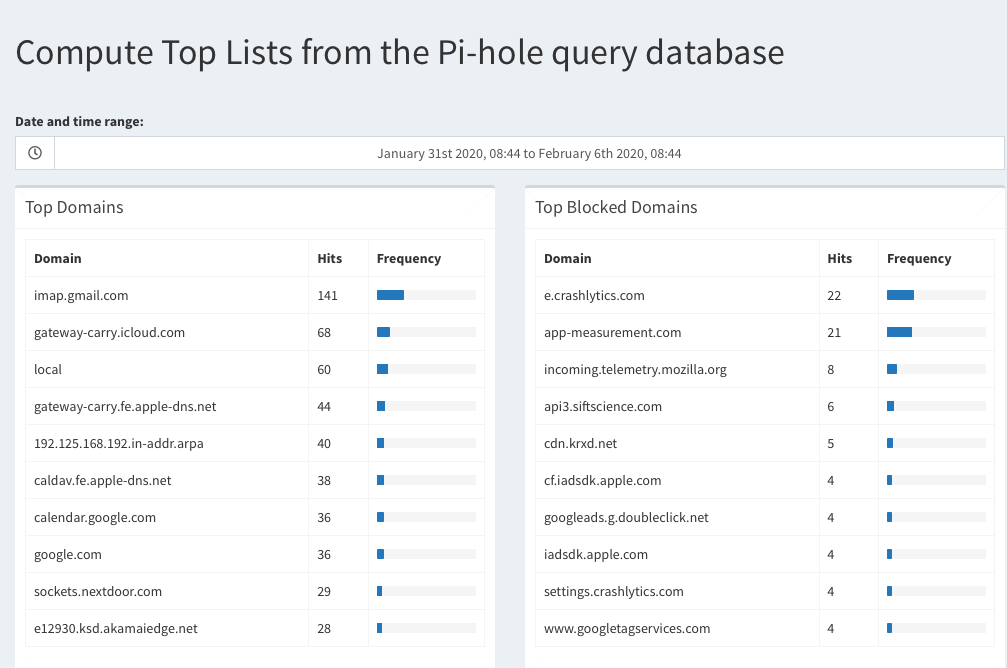Click Hits column header in Top Domains

[329, 258]
